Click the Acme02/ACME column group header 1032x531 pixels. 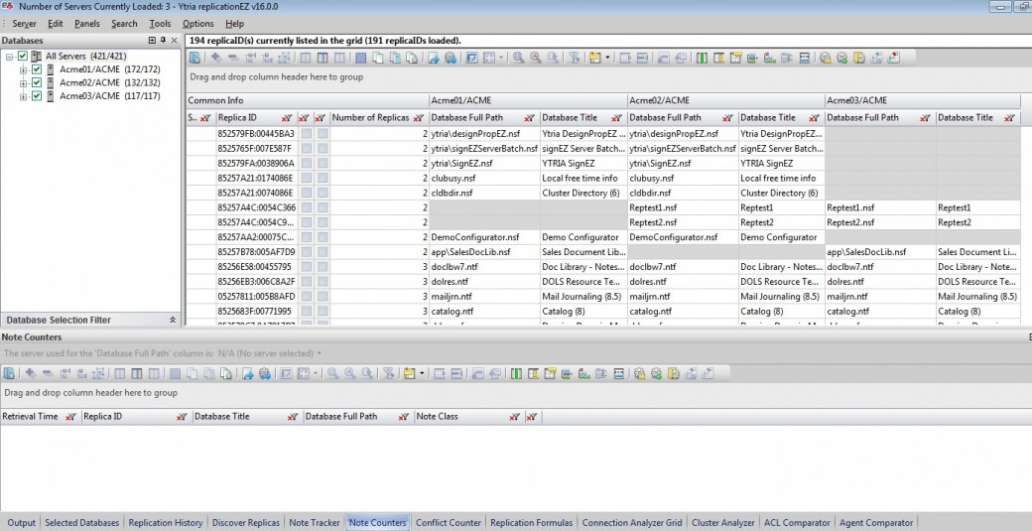coord(725,101)
